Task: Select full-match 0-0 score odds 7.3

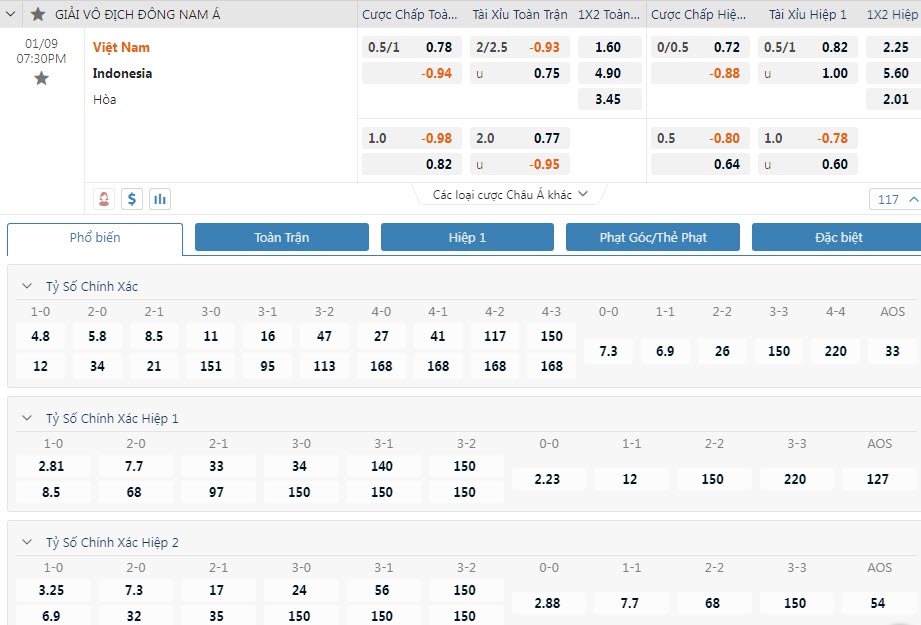Action: (608, 351)
